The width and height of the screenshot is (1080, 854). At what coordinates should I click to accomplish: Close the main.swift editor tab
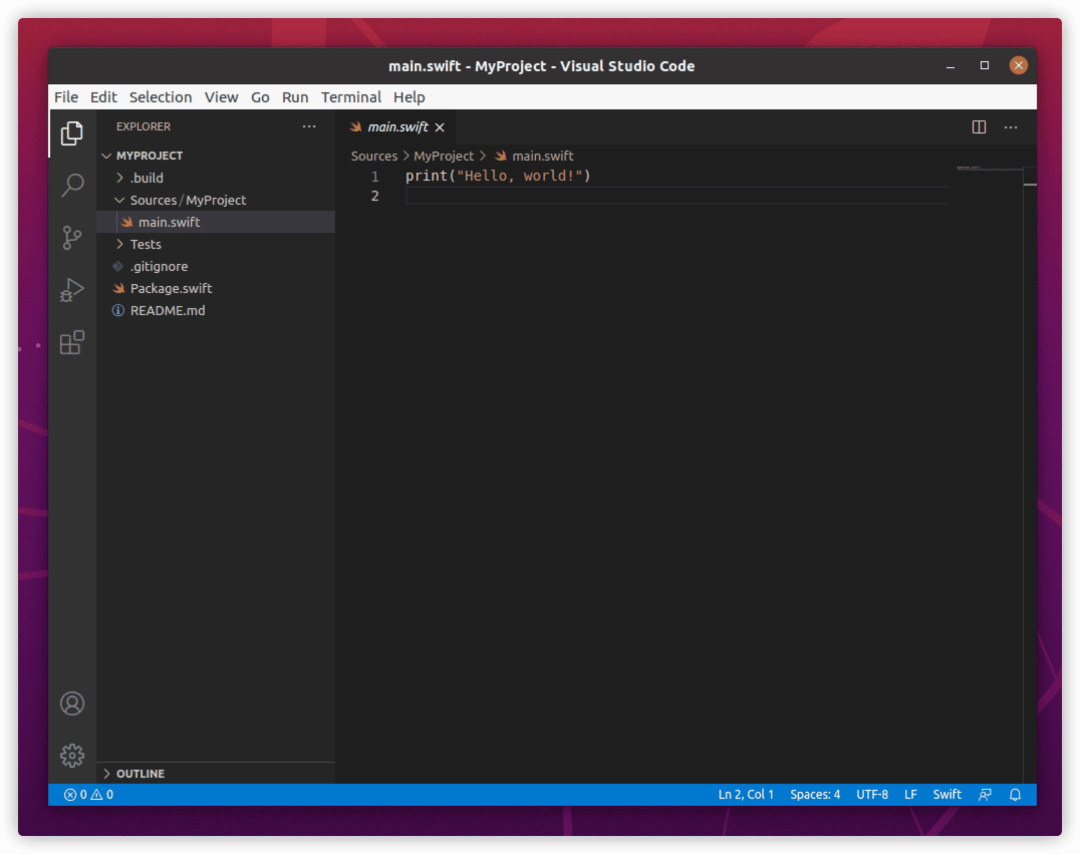click(x=439, y=127)
